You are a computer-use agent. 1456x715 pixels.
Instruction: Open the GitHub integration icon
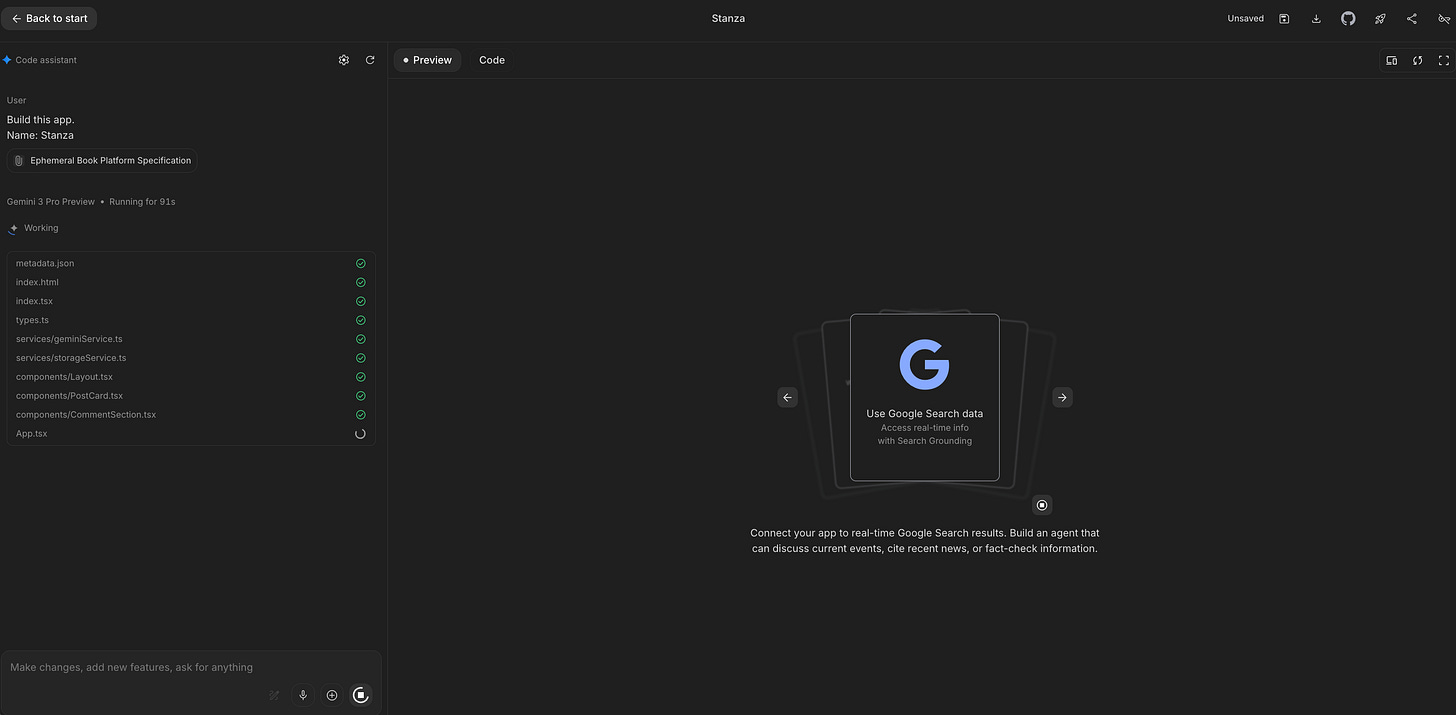tap(1348, 18)
